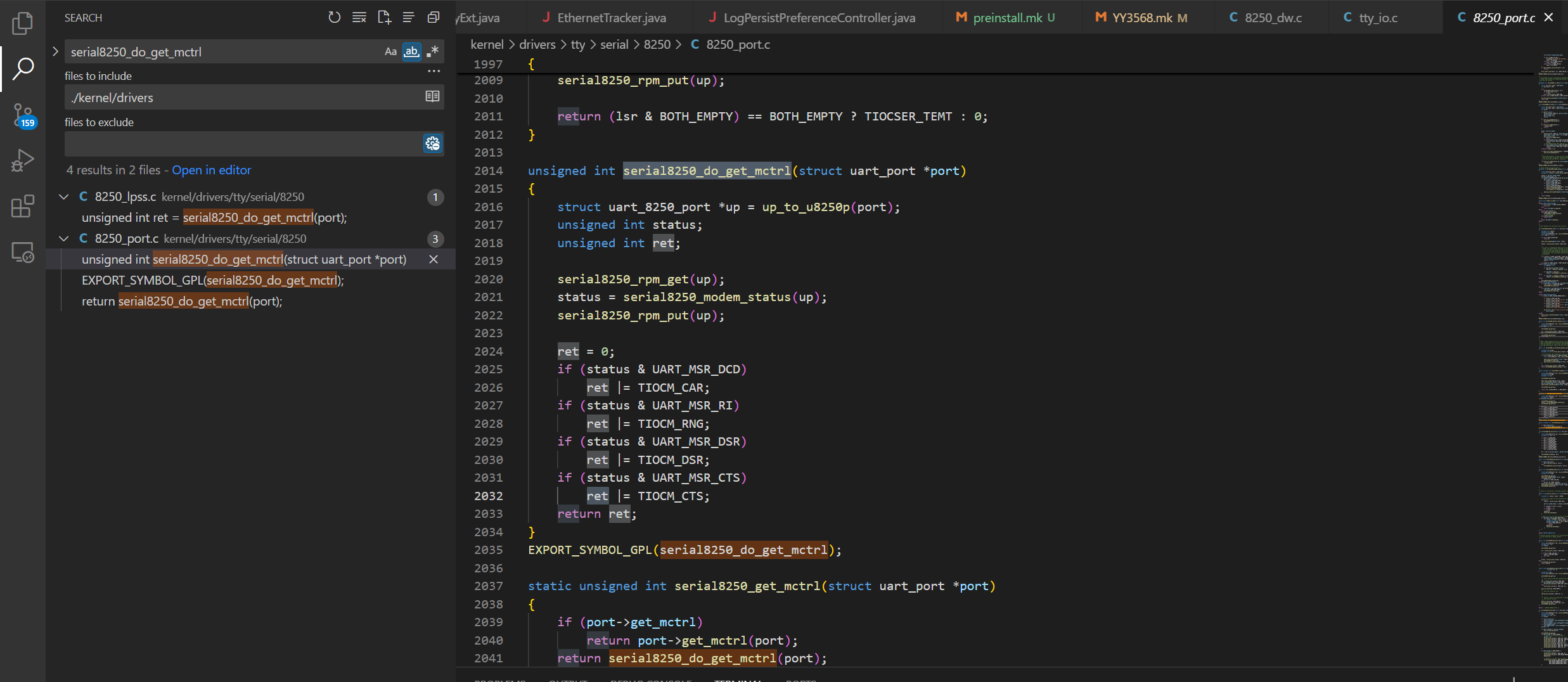Image resolution: width=1568 pixels, height=682 pixels.
Task: Click 'serial8250_get_mctrl' on line 2037
Action: pos(747,586)
